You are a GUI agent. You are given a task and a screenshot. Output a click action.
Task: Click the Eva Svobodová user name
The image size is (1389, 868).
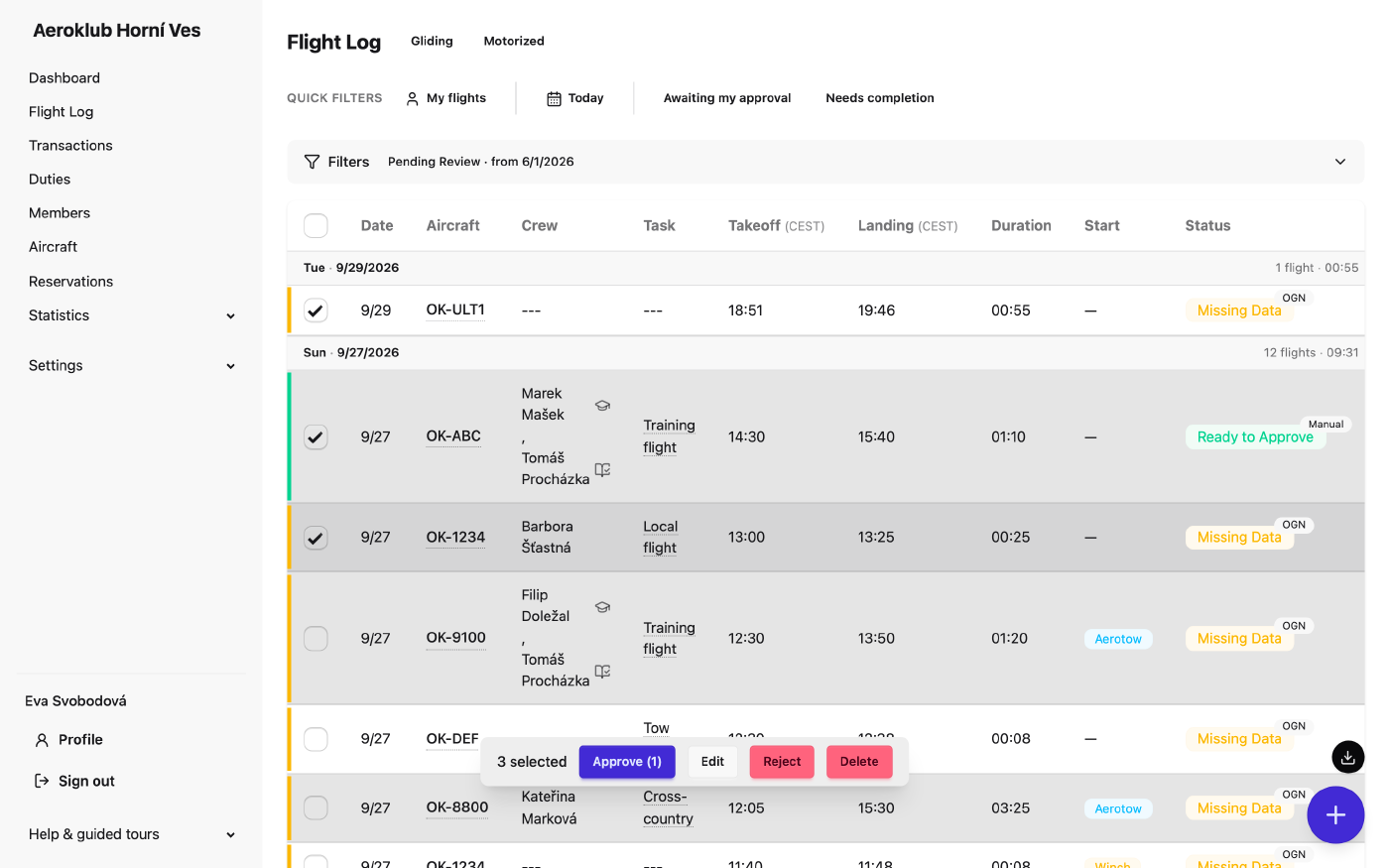click(75, 701)
